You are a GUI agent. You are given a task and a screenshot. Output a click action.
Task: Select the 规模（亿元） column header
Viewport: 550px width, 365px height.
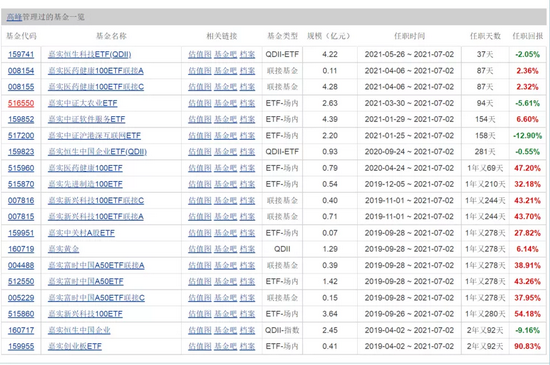pos(329,36)
